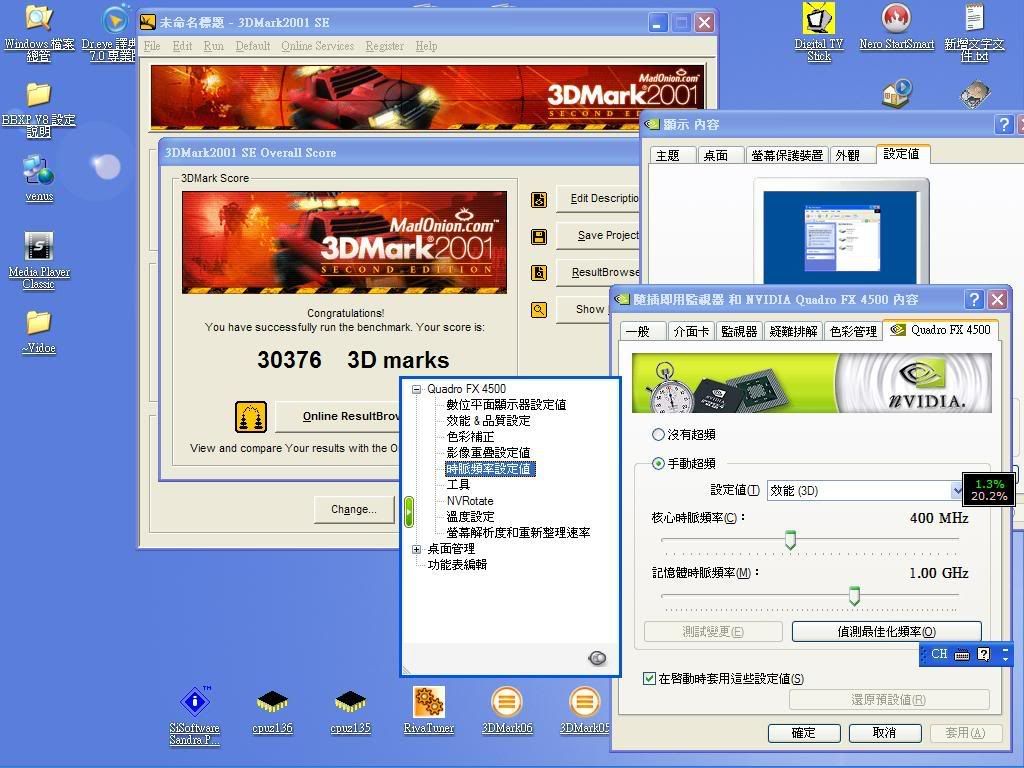The height and width of the screenshot is (768, 1024).
Task: Click the Change... button in 3DMark
Action: pyautogui.click(x=353, y=509)
